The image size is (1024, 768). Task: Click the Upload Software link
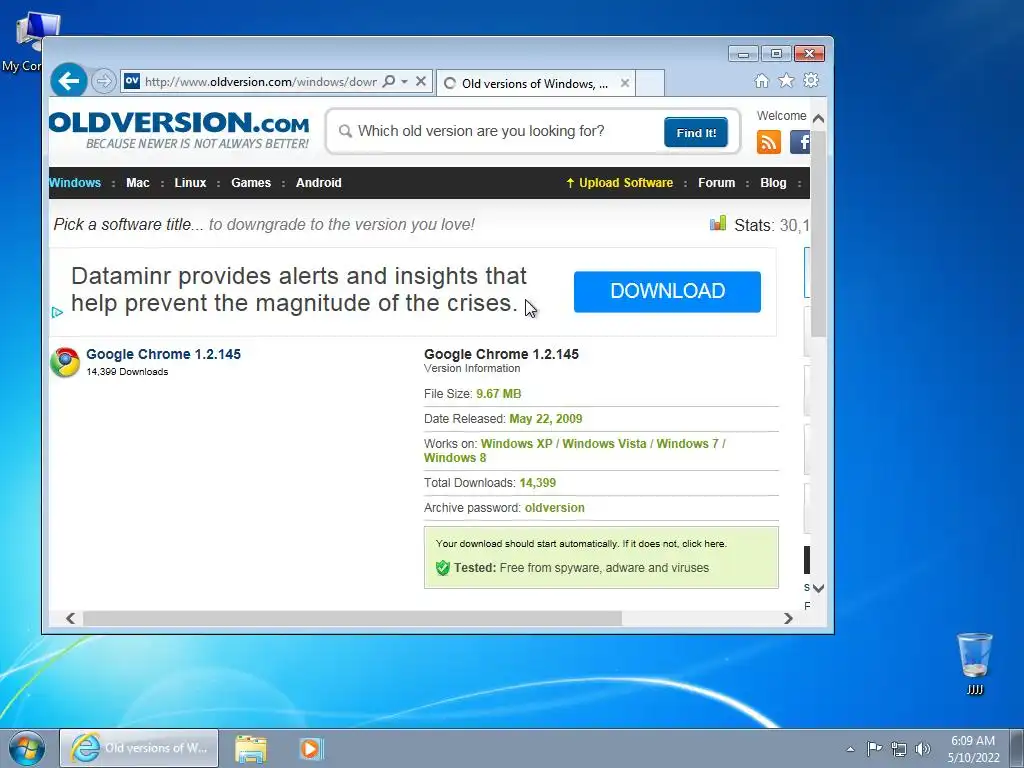coord(619,183)
